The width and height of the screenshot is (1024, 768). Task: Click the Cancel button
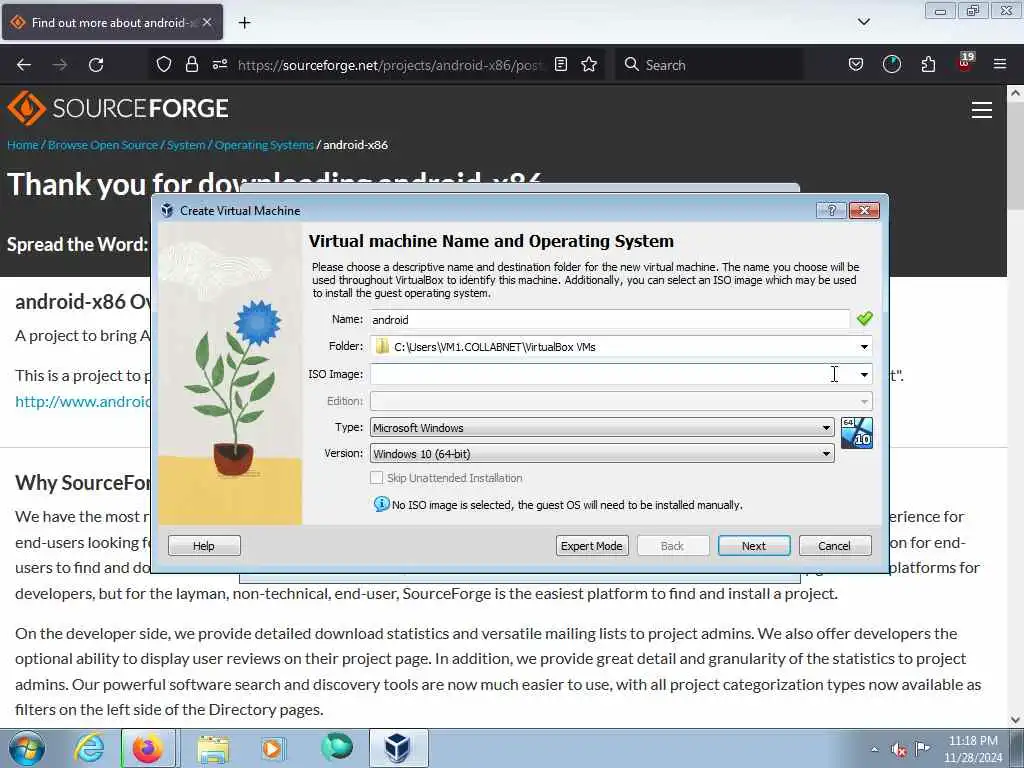(835, 545)
